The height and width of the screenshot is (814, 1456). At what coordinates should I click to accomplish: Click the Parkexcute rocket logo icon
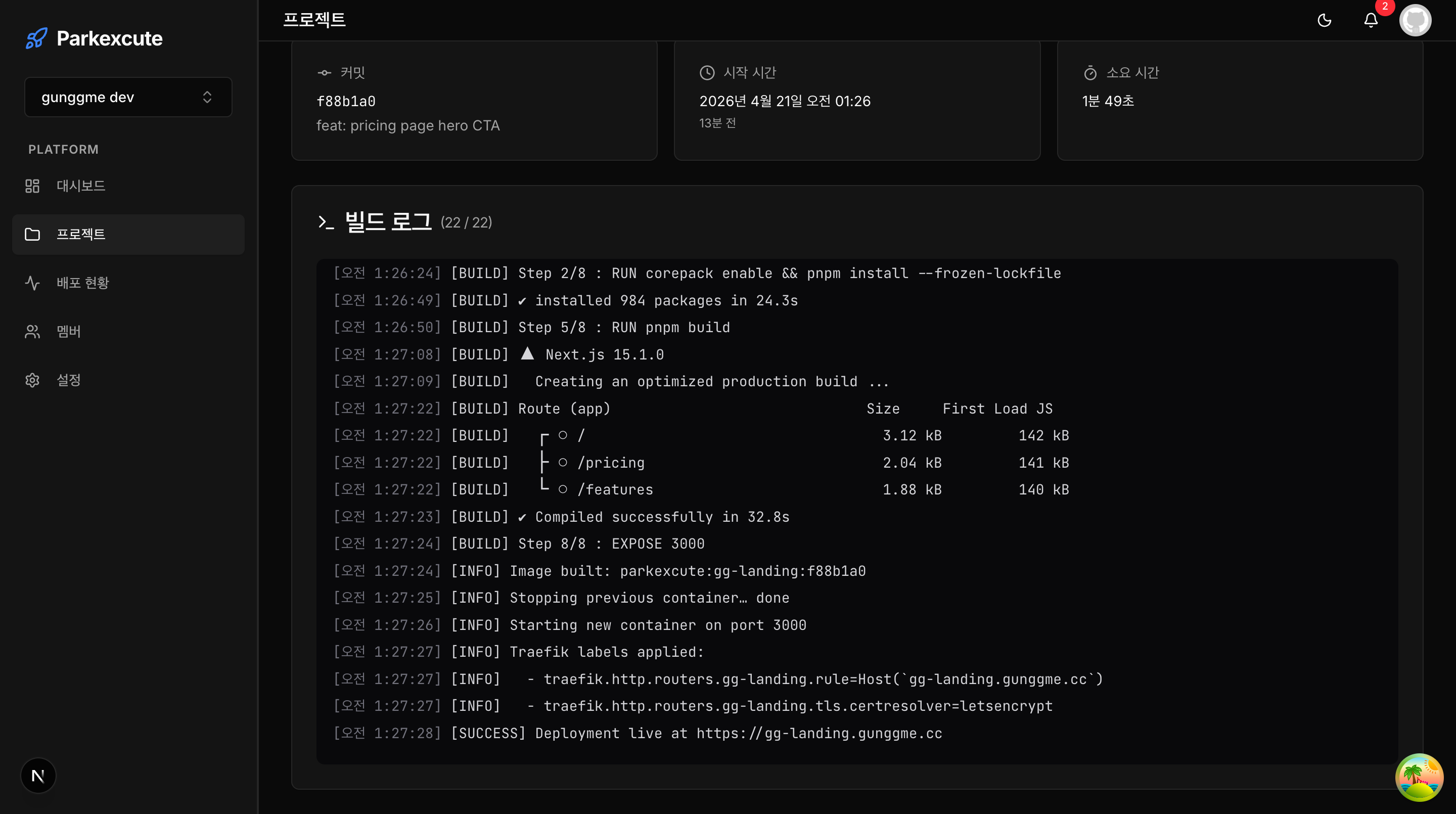pos(36,38)
